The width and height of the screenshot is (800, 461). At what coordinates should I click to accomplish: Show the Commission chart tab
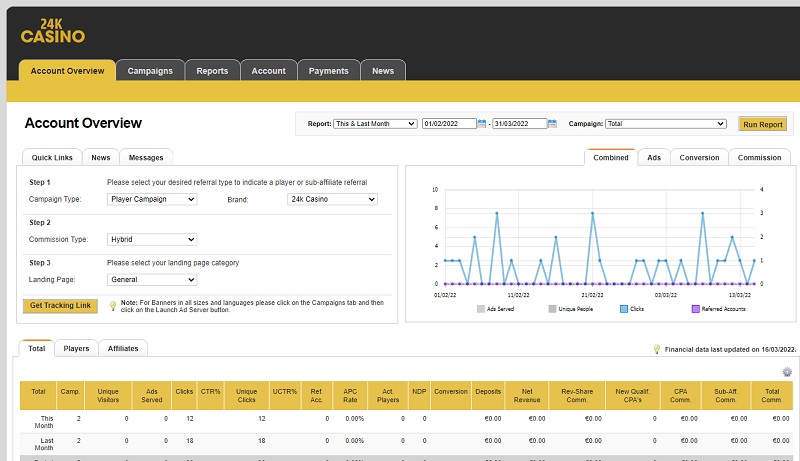click(759, 158)
